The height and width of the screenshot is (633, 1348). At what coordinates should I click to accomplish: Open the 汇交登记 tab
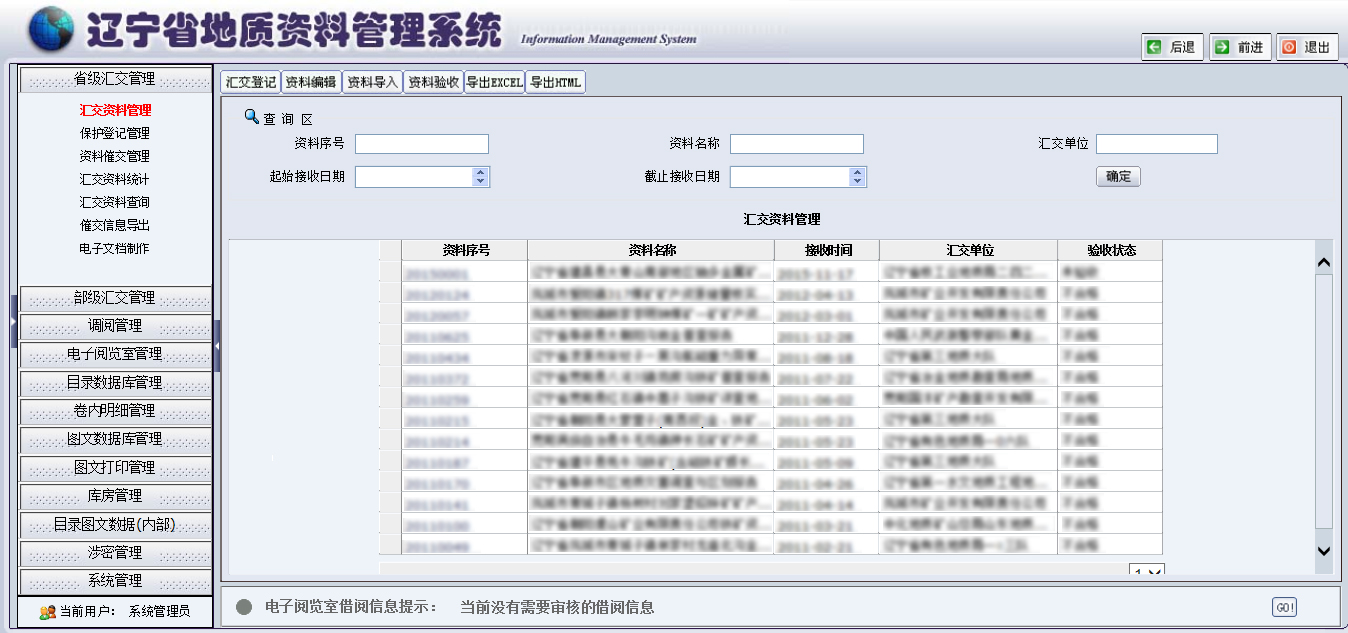(x=250, y=83)
